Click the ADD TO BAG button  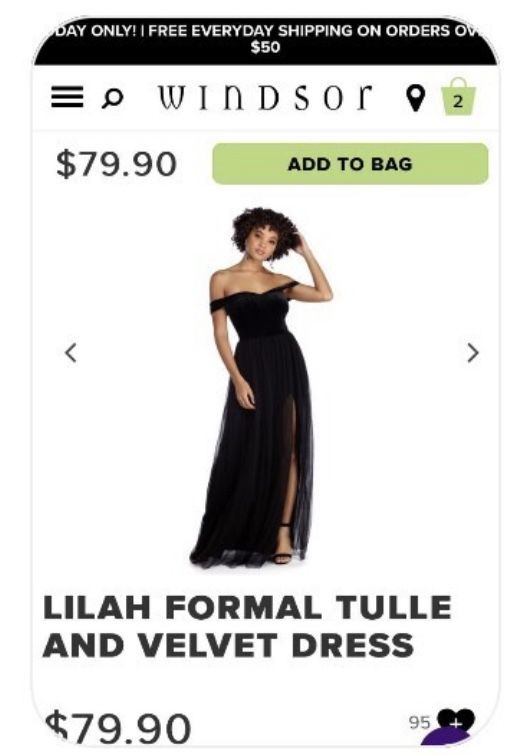click(350, 164)
